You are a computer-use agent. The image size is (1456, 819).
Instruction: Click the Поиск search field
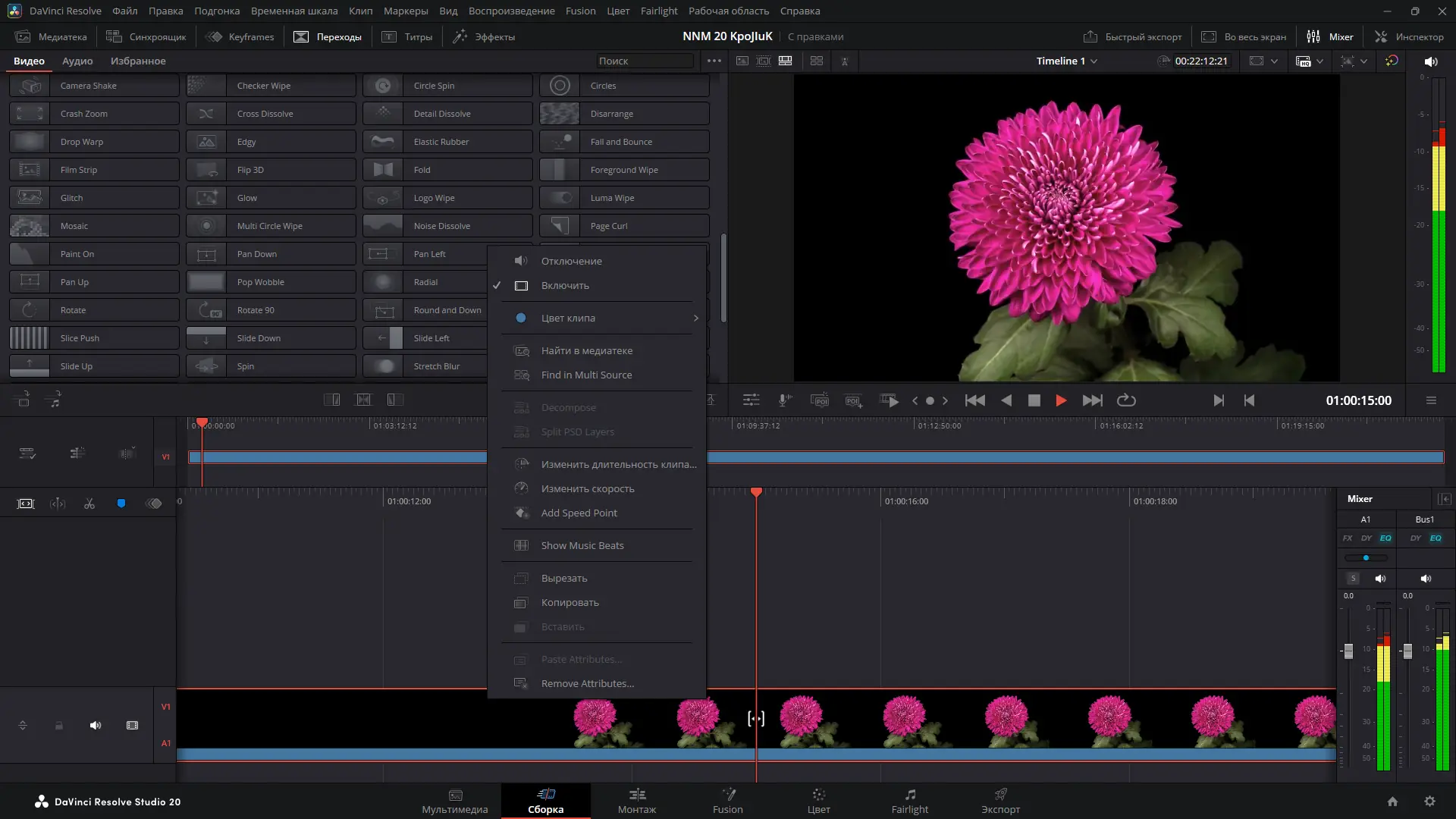(643, 61)
